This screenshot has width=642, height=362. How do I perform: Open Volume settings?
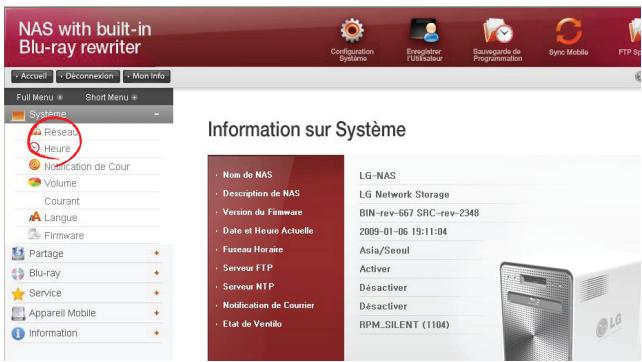pos(60,183)
